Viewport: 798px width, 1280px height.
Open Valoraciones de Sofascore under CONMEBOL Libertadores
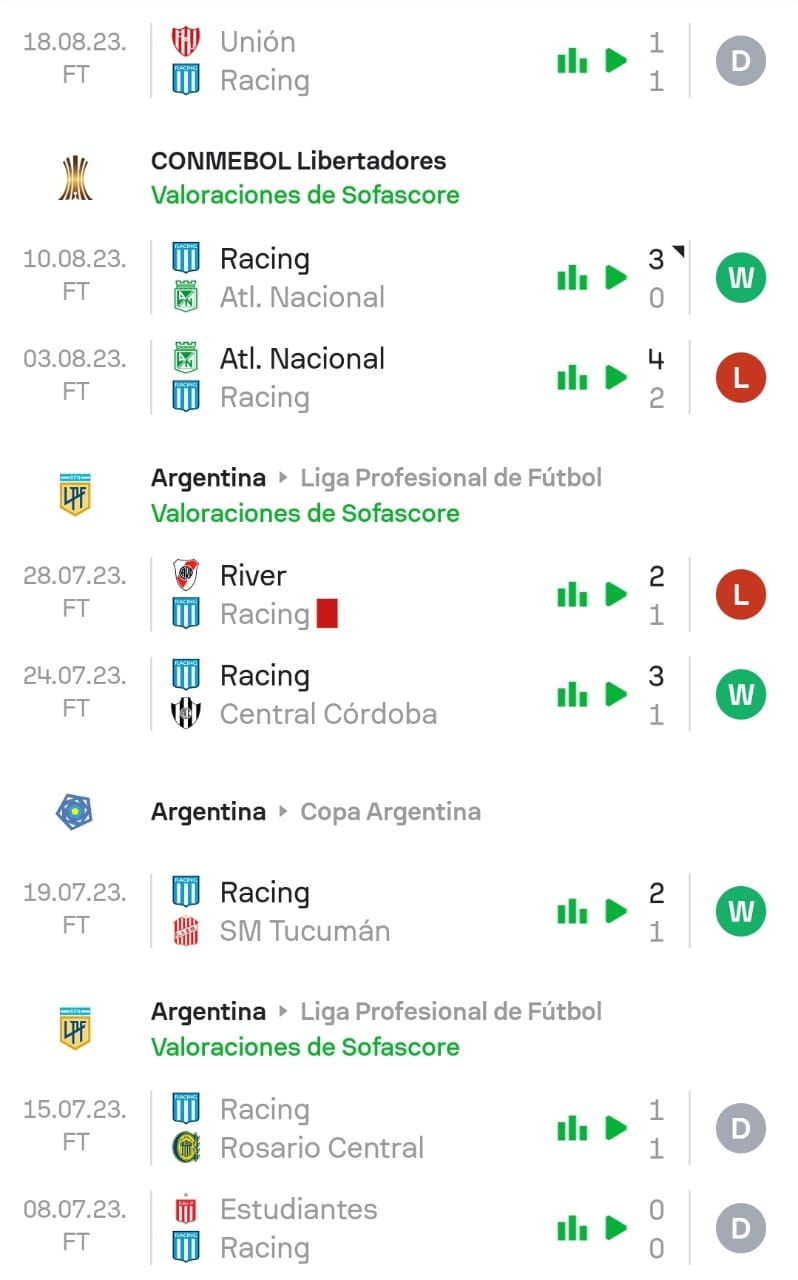(305, 195)
